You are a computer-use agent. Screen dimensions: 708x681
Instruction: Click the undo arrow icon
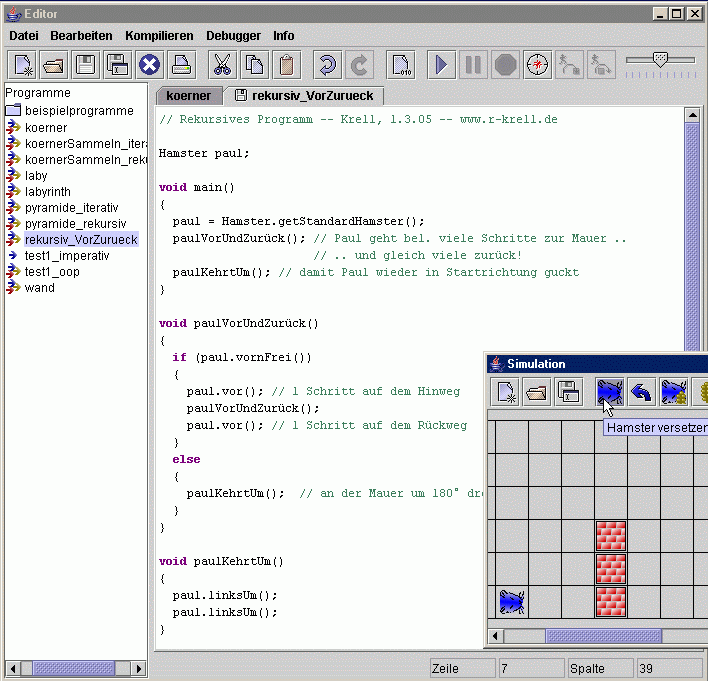[326, 66]
